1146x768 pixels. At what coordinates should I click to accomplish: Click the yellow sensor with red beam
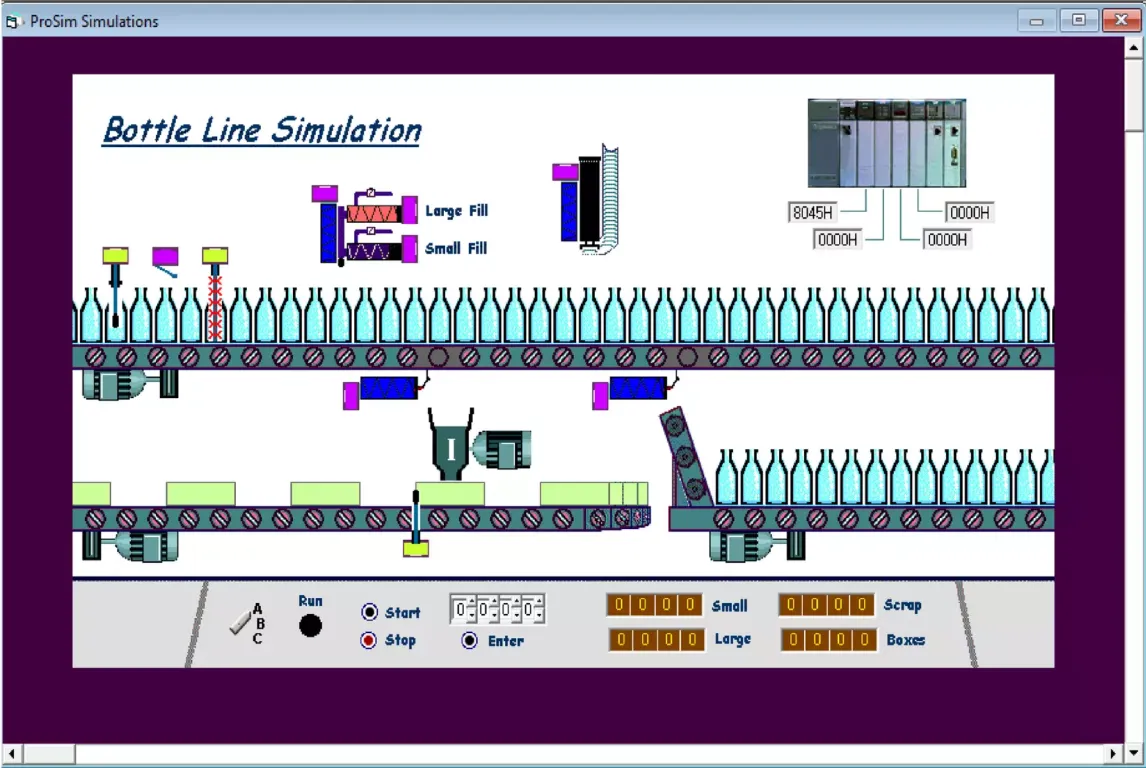coord(215,256)
